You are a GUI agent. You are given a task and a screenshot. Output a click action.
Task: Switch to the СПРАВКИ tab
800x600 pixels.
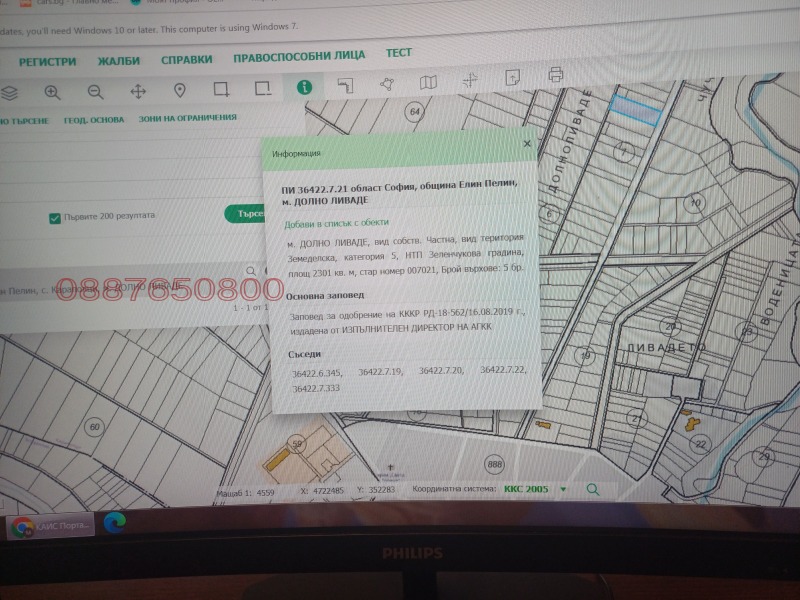pyautogui.click(x=185, y=59)
